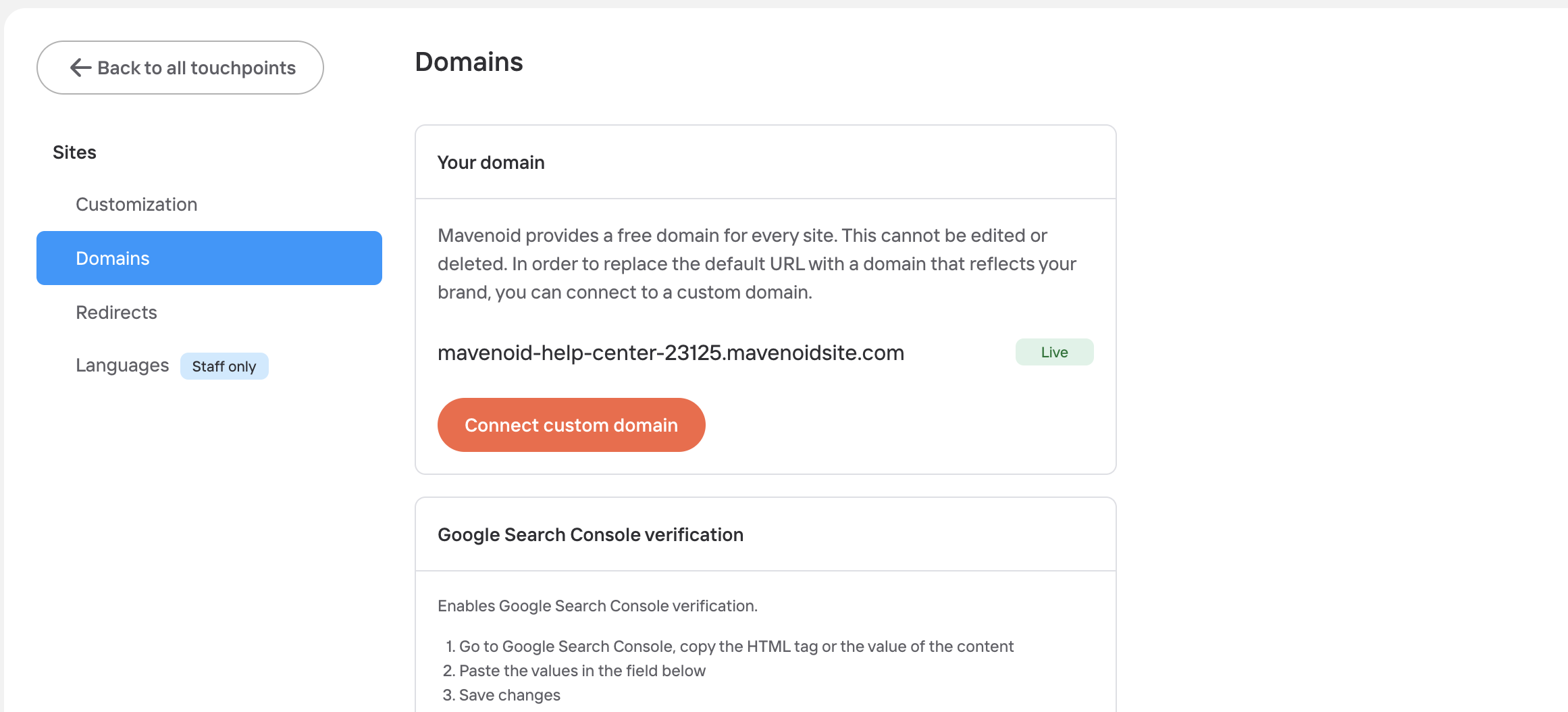This screenshot has width=1568, height=712.
Task: Select the Sites section heading
Action: point(74,153)
